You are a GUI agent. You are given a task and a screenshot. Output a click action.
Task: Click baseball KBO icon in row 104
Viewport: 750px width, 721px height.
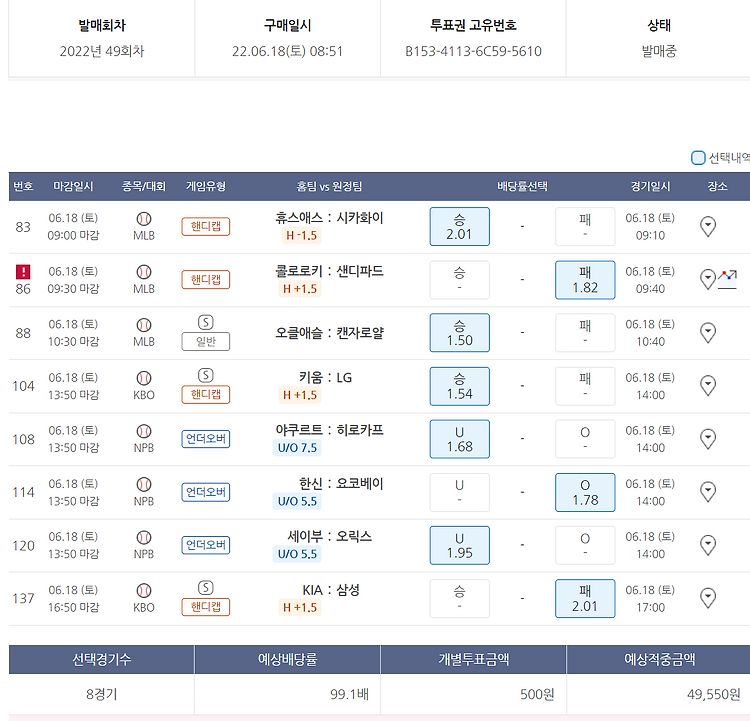[x=144, y=378]
